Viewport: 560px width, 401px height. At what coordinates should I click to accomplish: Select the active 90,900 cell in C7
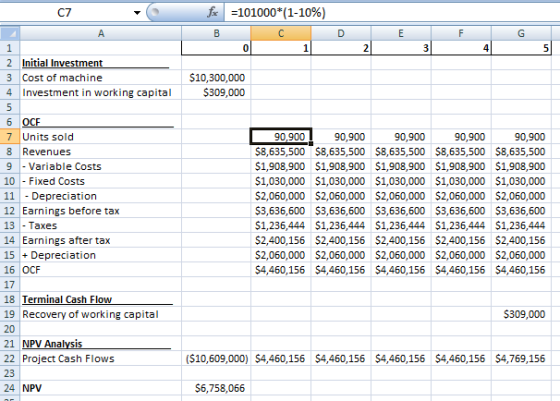pos(281,137)
